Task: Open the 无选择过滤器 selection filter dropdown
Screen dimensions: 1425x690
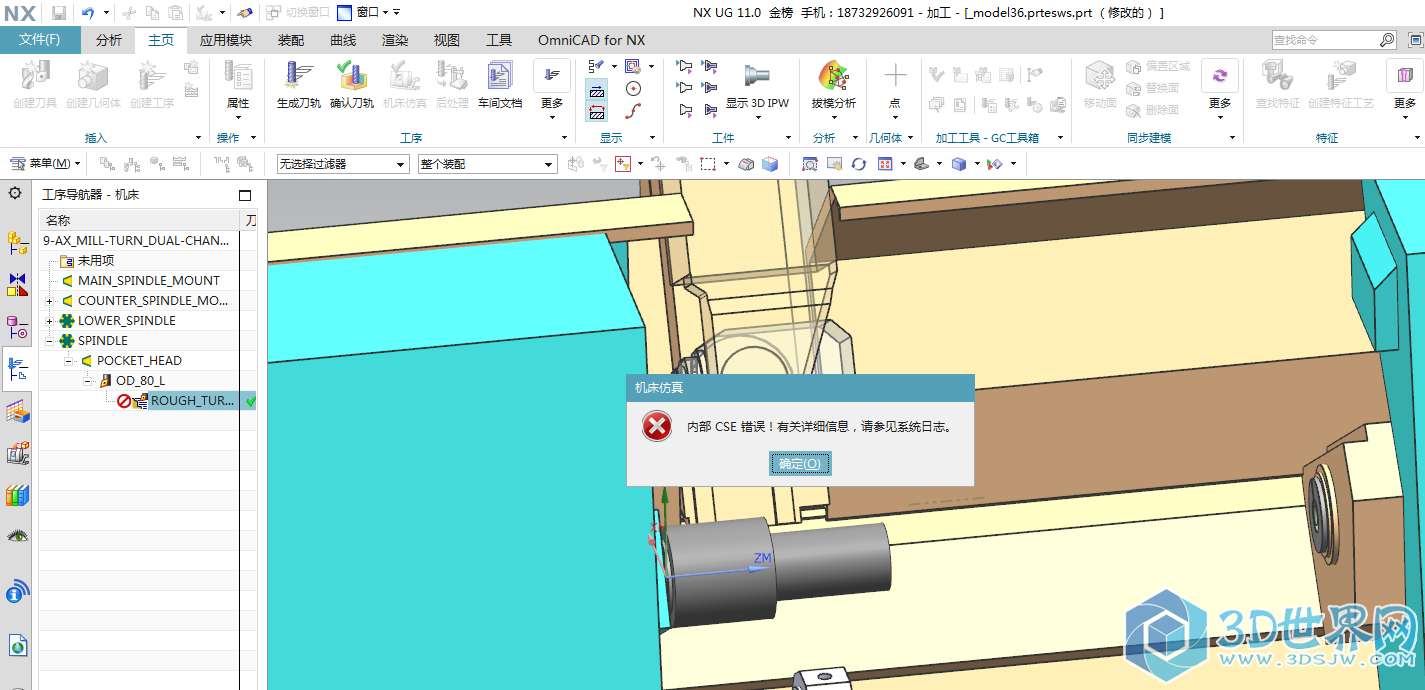Action: pos(343,164)
